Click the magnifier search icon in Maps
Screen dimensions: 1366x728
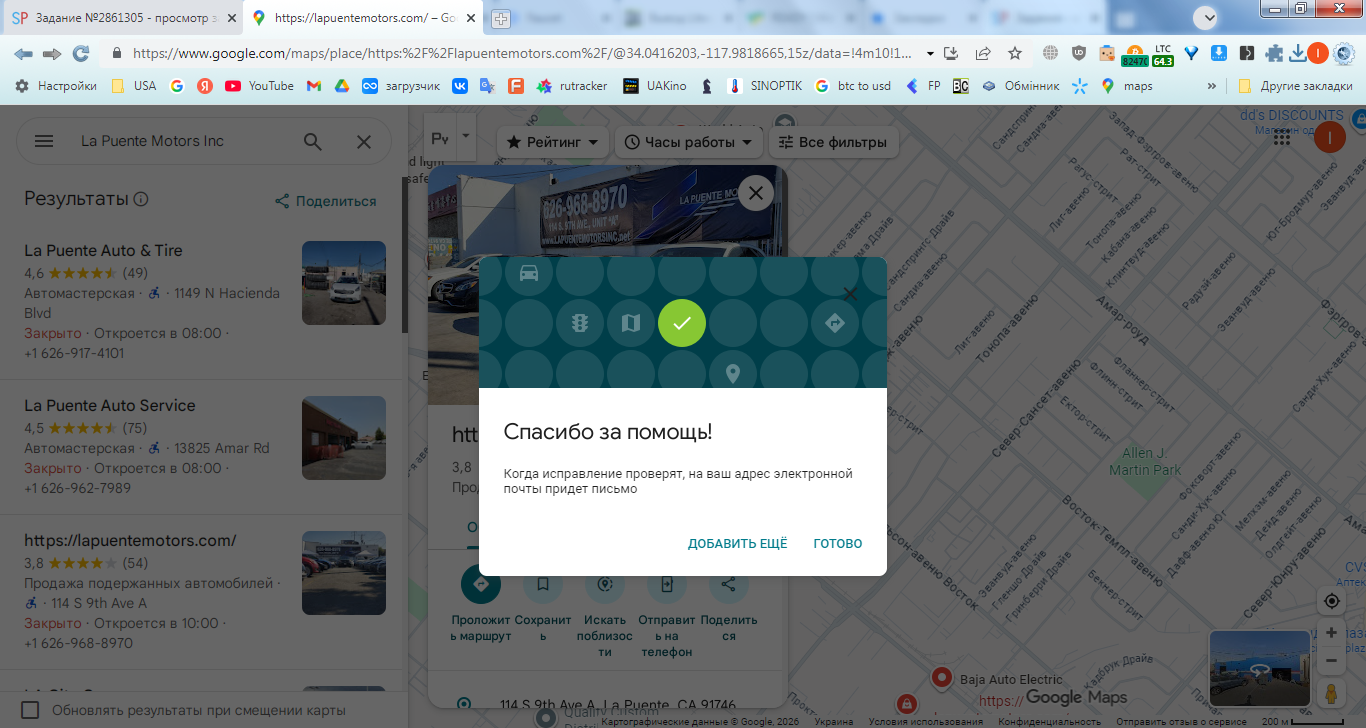tap(313, 141)
